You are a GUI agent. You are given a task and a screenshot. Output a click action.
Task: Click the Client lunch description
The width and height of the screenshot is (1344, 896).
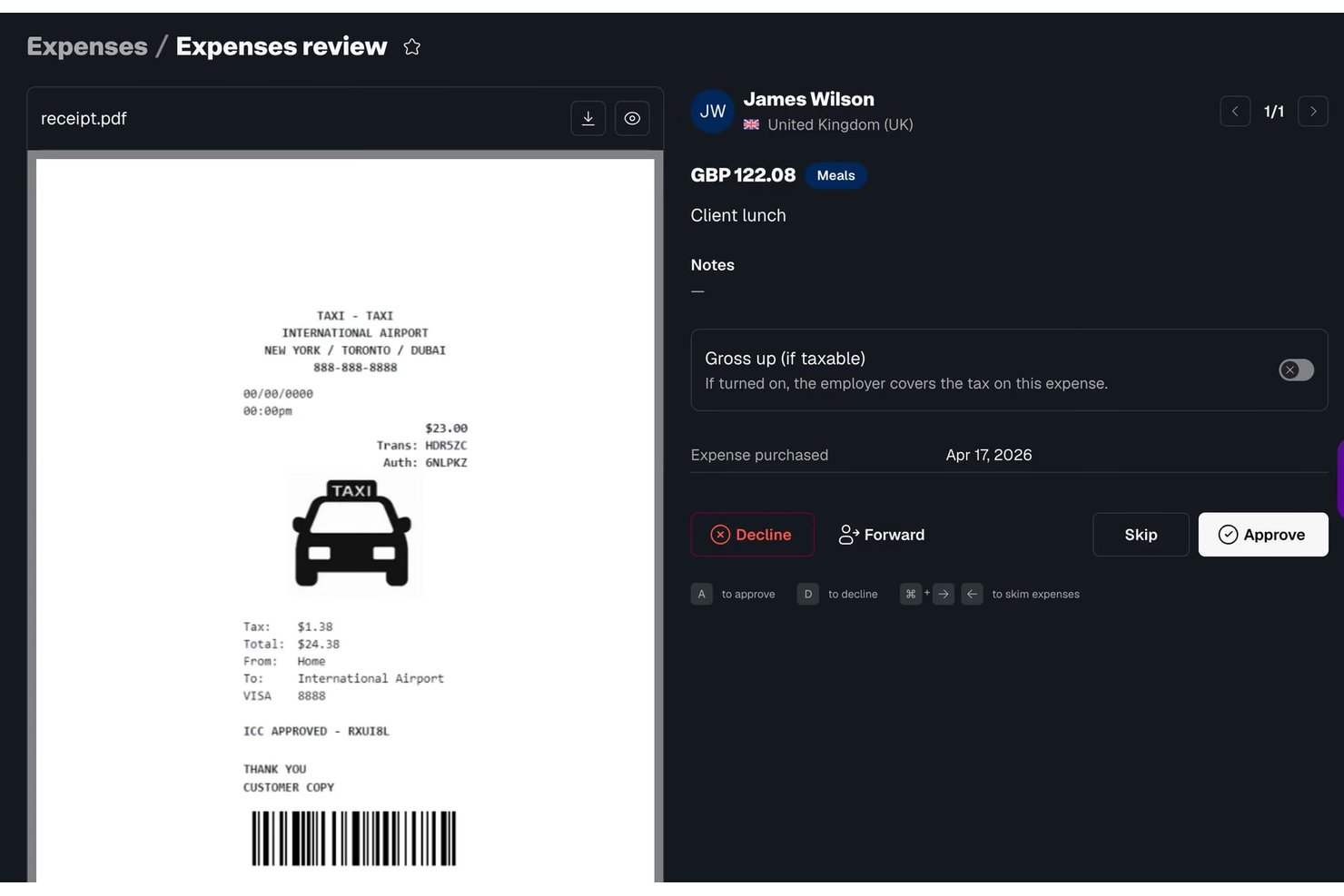pyautogui.click(x=738, y=215)
